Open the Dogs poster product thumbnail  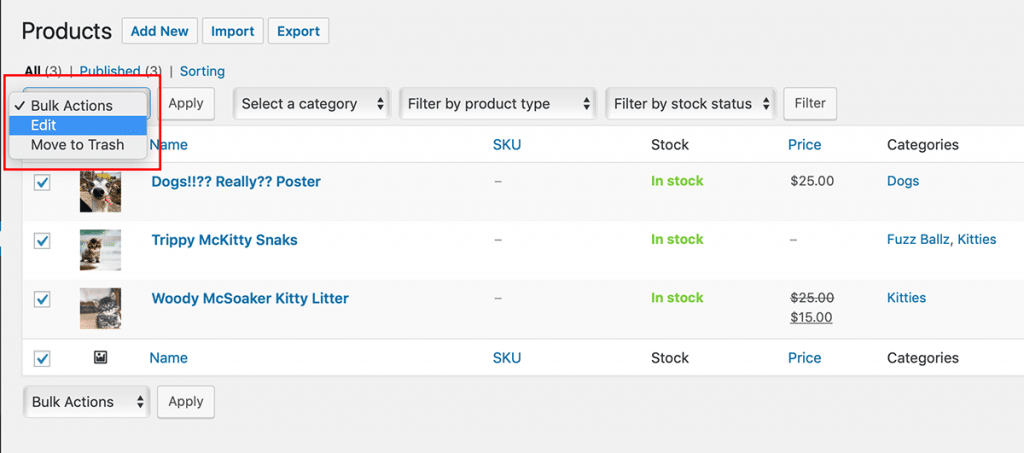100,191
